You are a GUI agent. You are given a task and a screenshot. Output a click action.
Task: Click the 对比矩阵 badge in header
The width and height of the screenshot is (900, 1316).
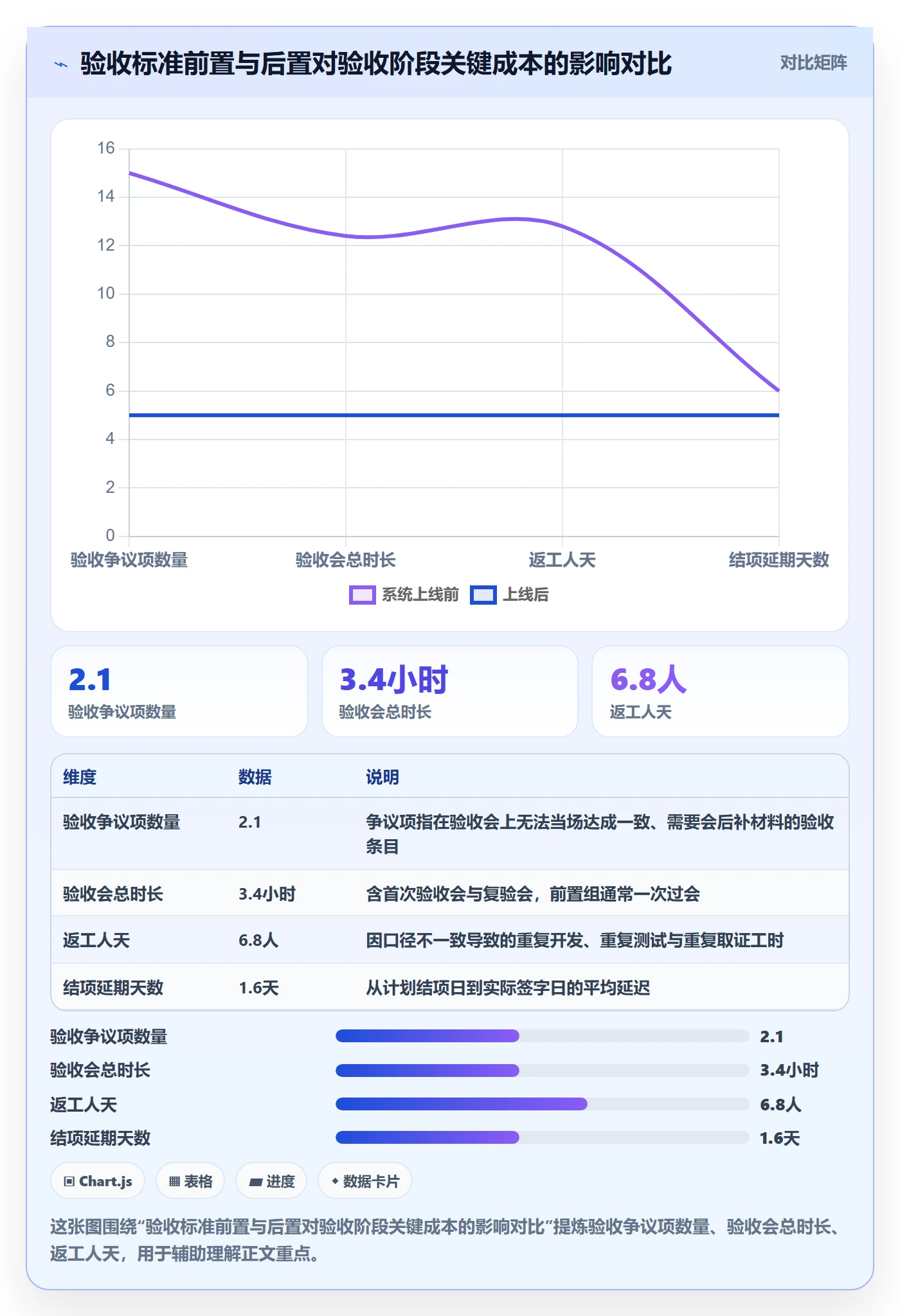(813, 63)
